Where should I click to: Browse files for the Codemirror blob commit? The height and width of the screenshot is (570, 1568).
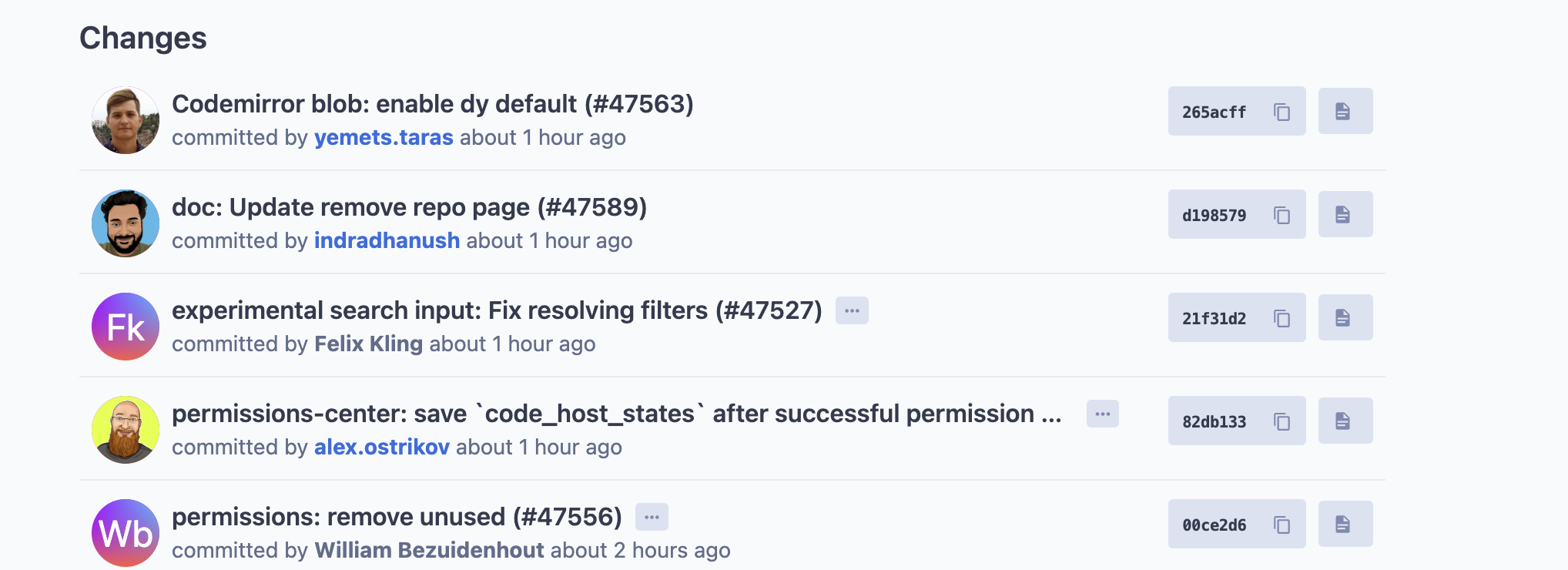[1345, 110]
